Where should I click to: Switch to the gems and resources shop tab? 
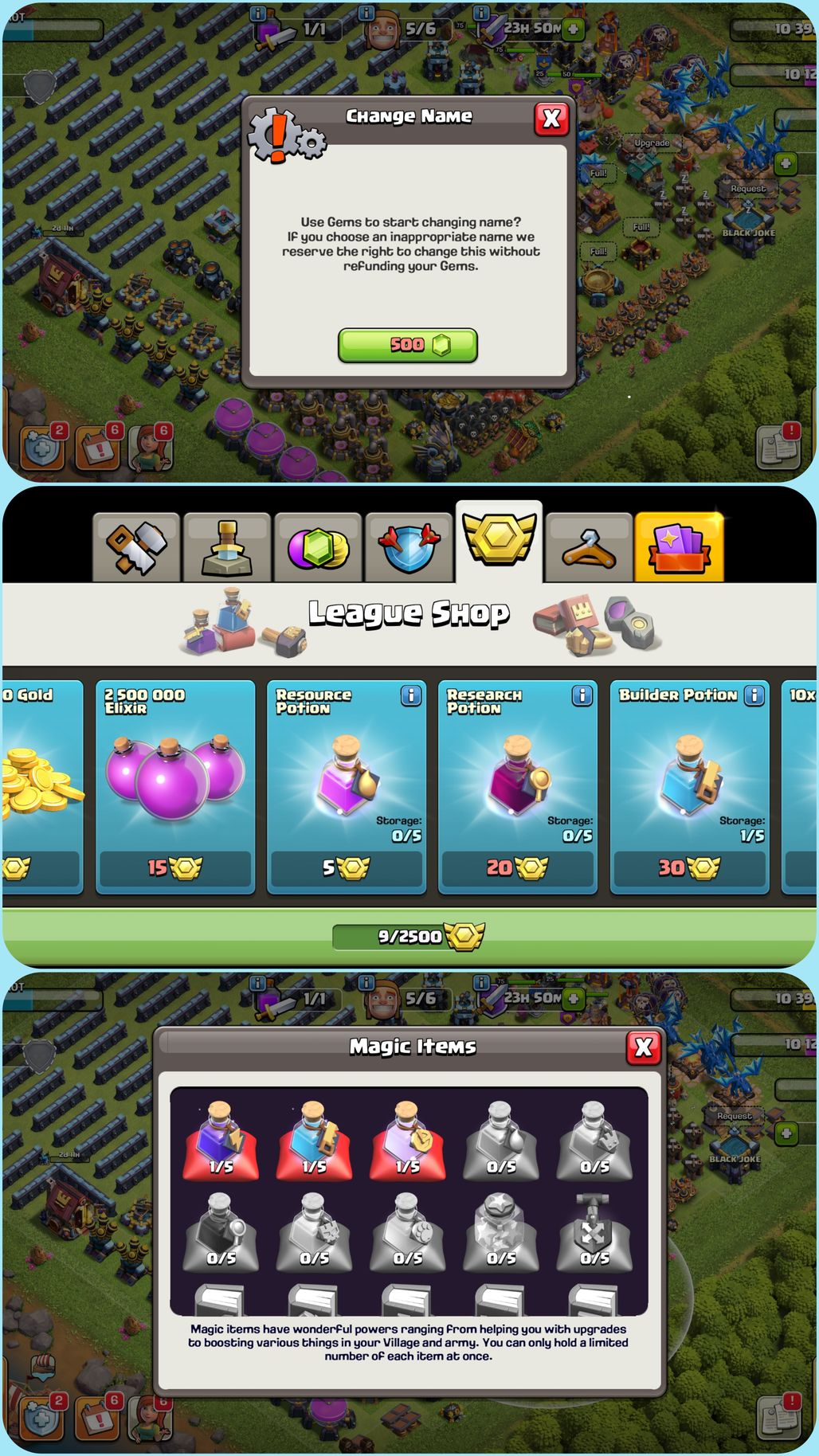(x=318, y=548)
